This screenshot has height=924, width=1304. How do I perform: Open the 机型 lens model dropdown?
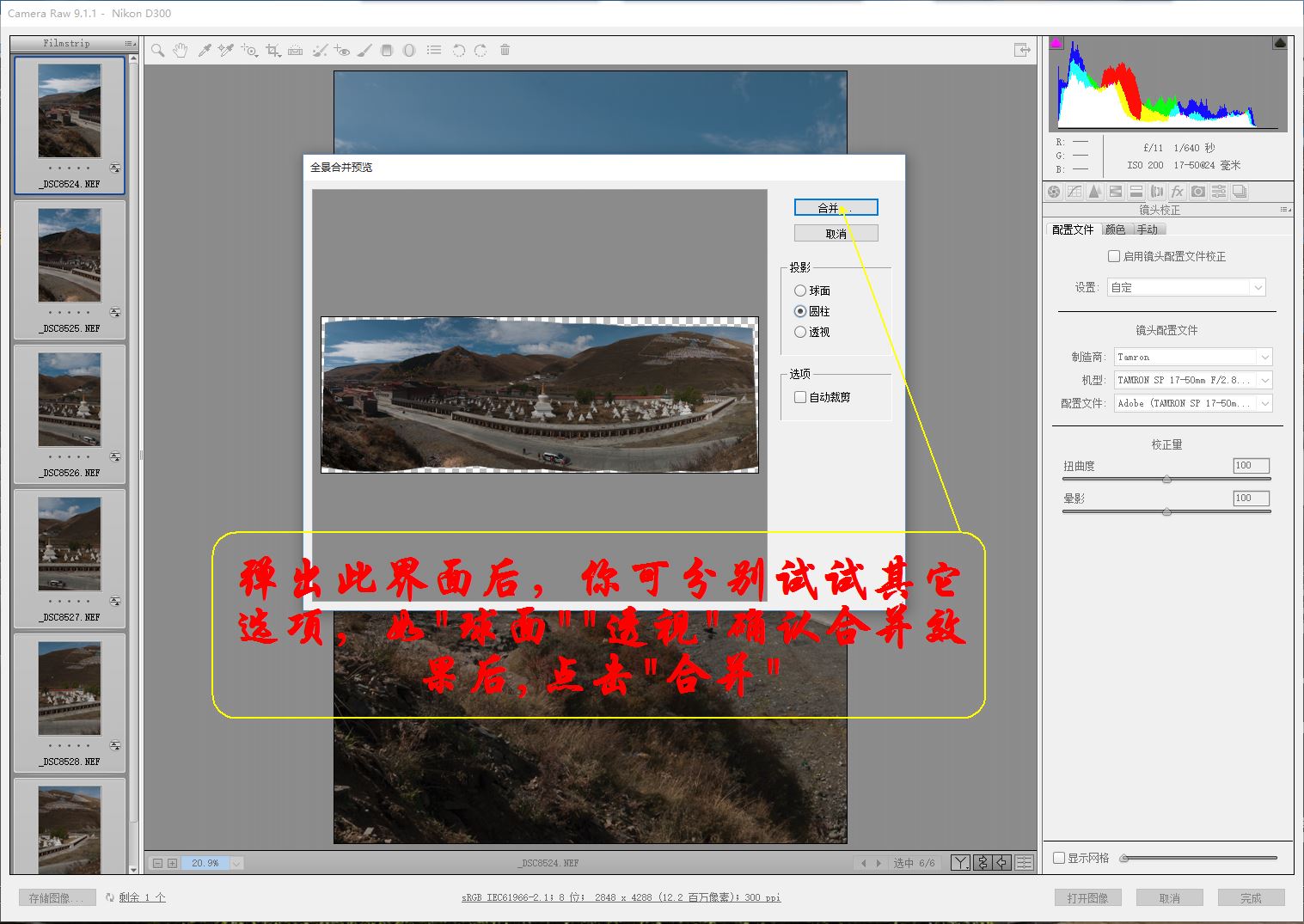pyautogui.click(x=1193, y=380)
